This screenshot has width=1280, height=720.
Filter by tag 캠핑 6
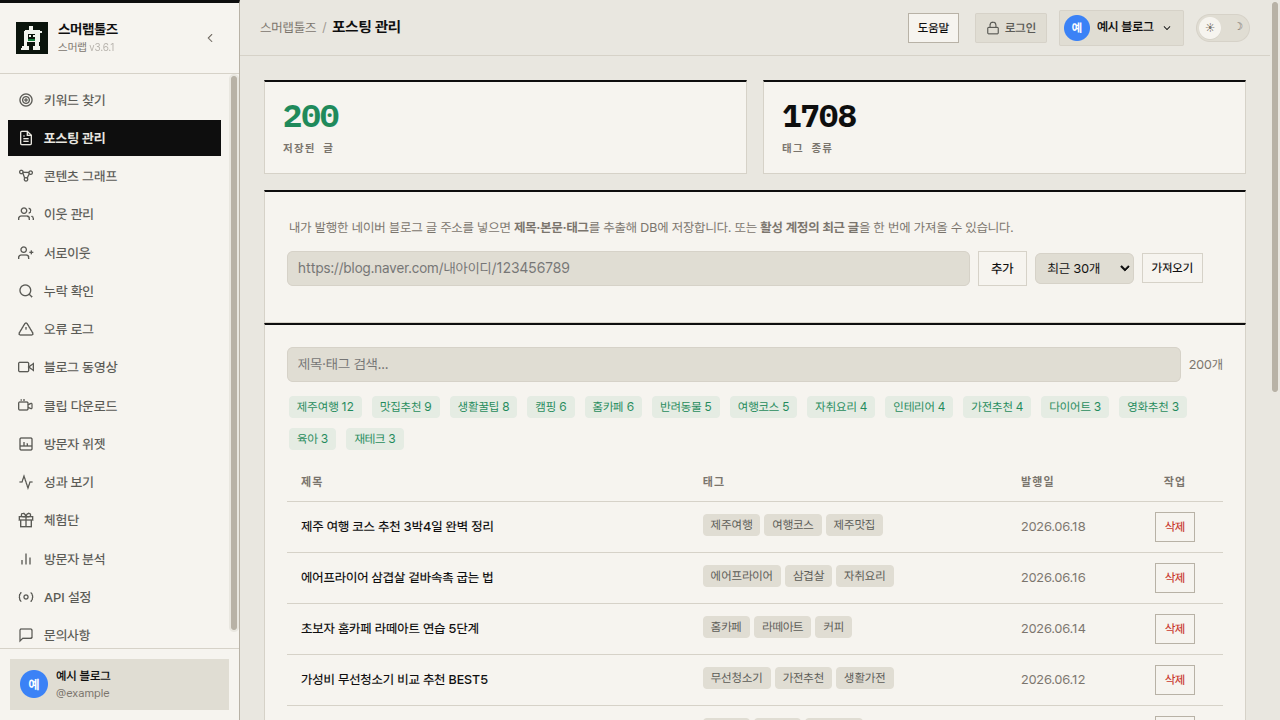551,407
